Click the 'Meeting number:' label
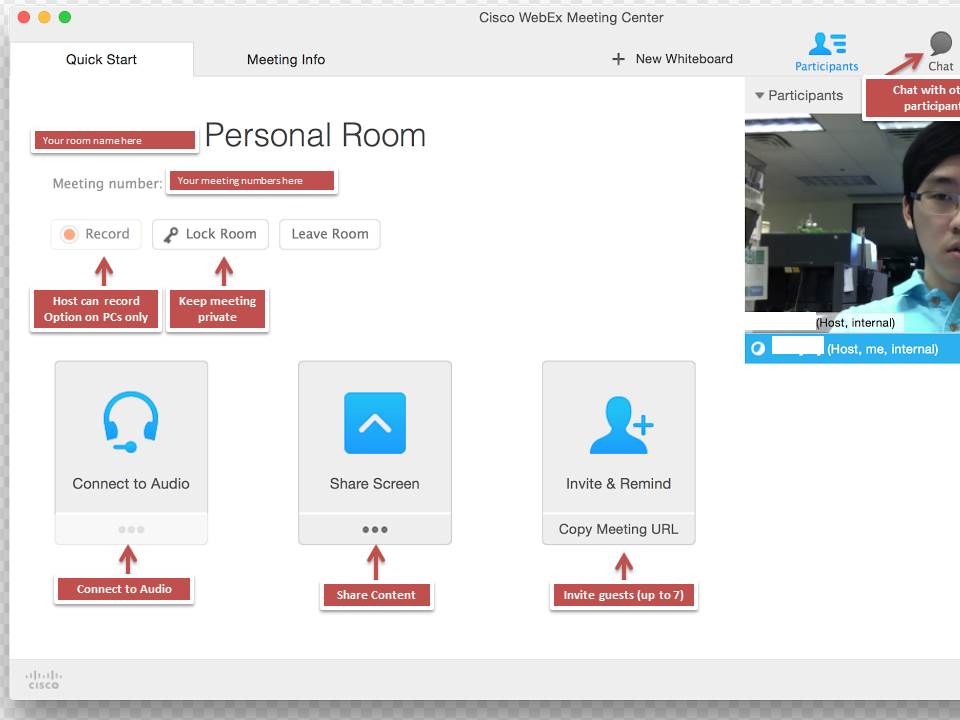Image resolution: width=960 pixels, height=720 pixels. [x=108, y=184]
